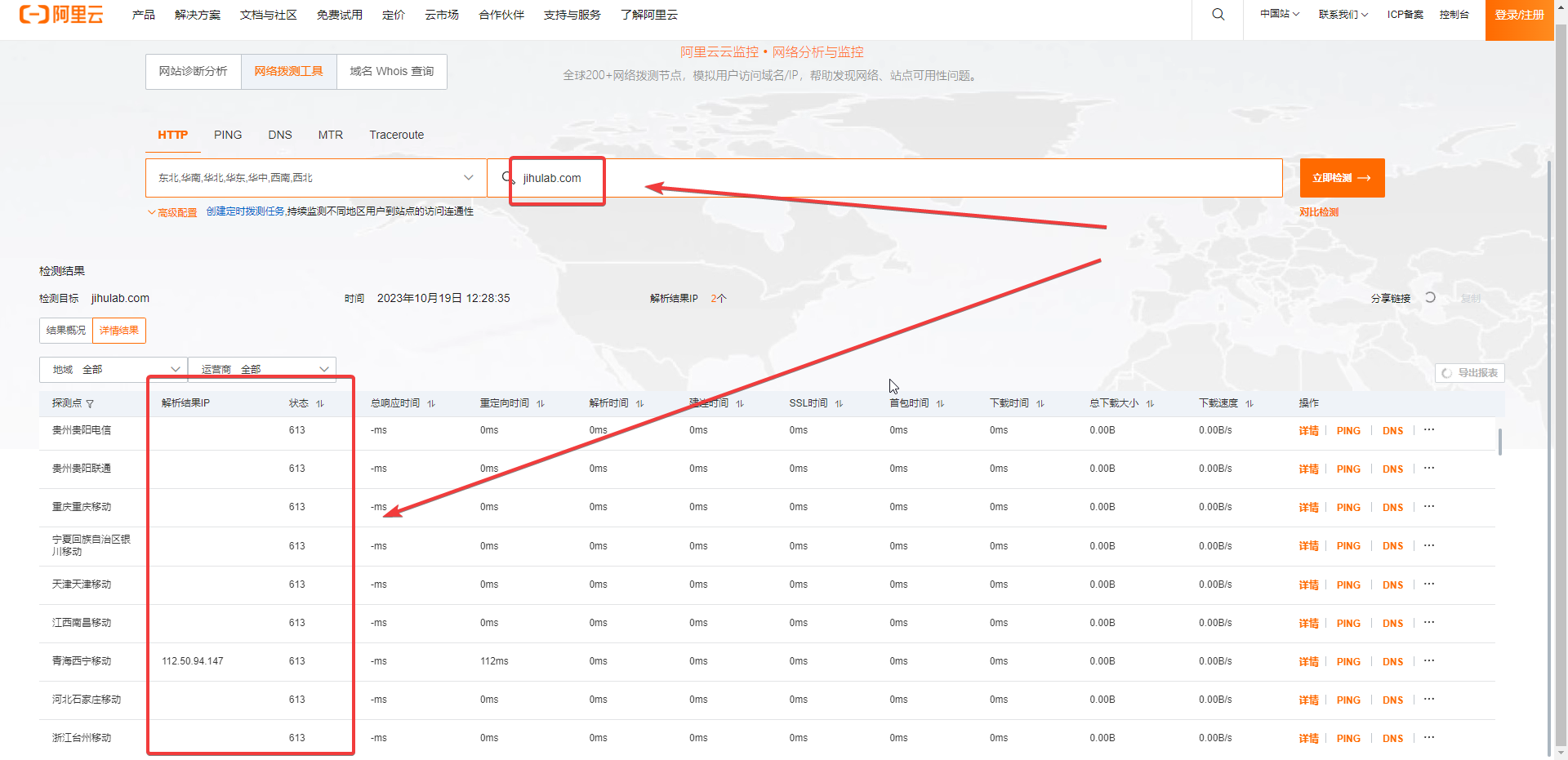Click the 导出报表 button
Screen dimensions: 1568x760
point(1470,373)
